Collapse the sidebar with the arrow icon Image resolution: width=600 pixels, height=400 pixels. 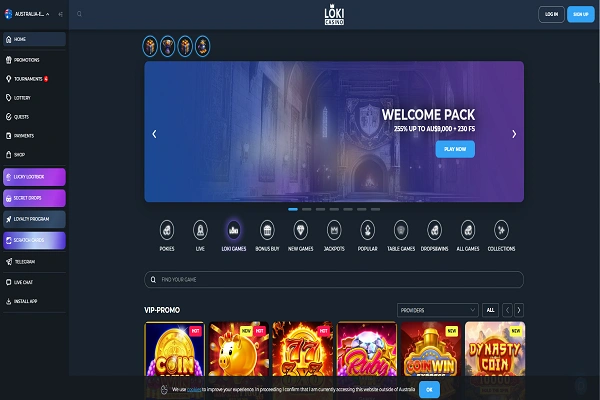tap(60, 14)
